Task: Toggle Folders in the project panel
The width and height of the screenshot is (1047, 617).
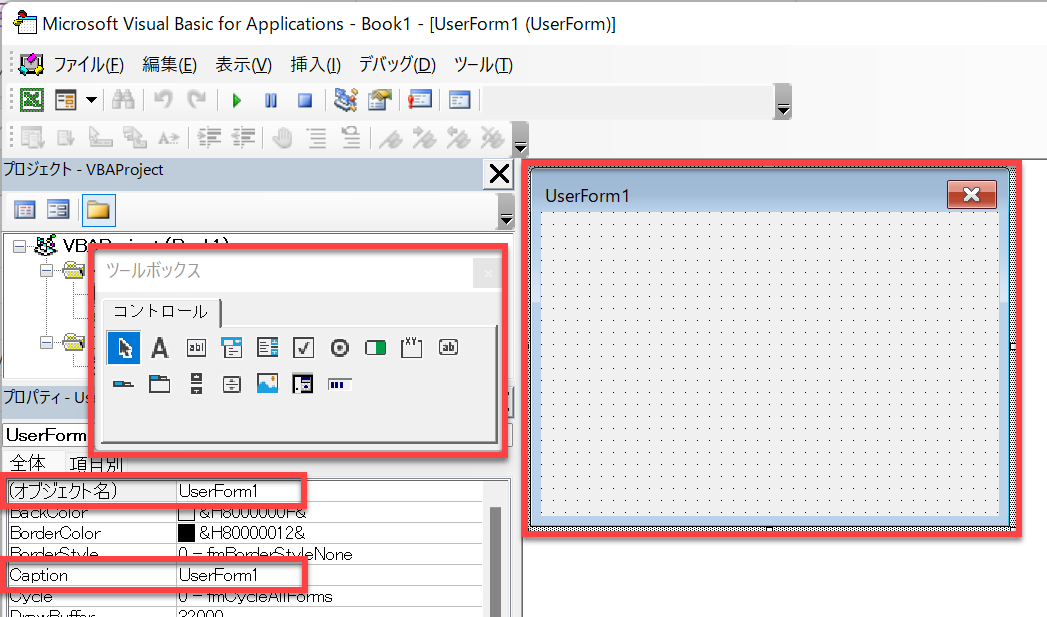Action: (x=98, y=210)
